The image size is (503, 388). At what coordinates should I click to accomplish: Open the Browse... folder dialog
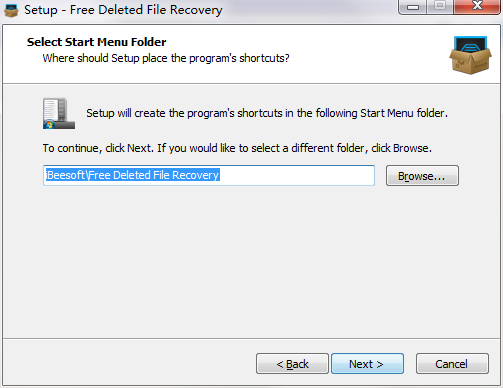coord(422,176)
